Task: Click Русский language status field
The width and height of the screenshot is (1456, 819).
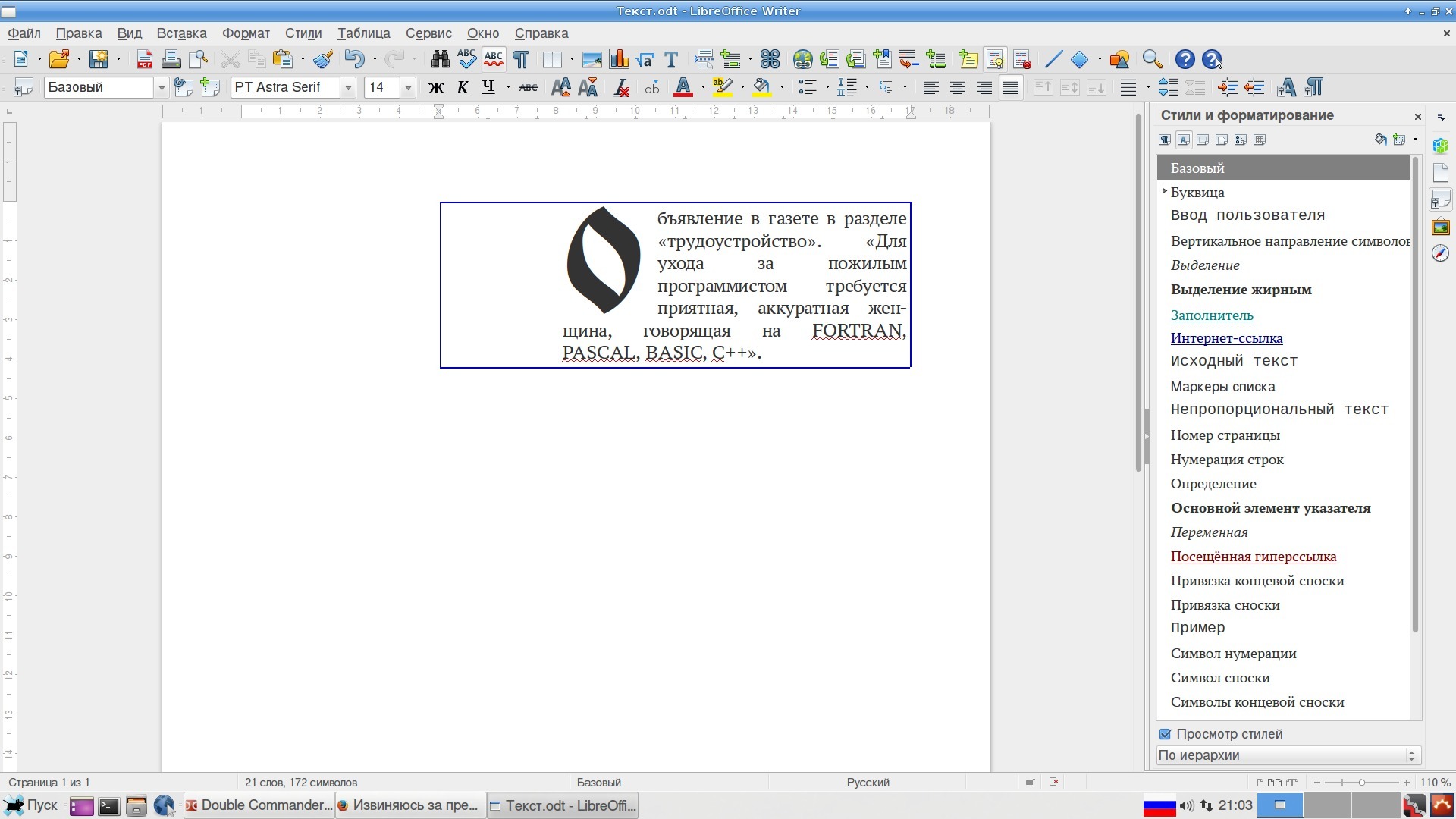Action: (x=868, y=783)
